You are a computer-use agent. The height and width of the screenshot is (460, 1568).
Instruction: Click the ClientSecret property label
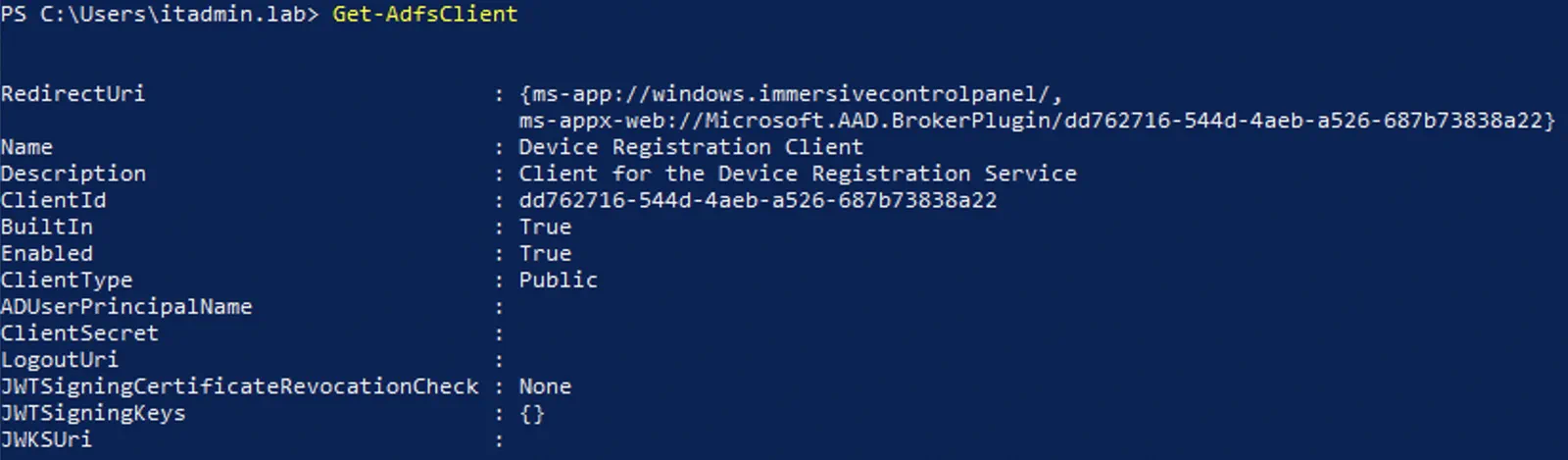pyautogui.click(x=79, y=332)
